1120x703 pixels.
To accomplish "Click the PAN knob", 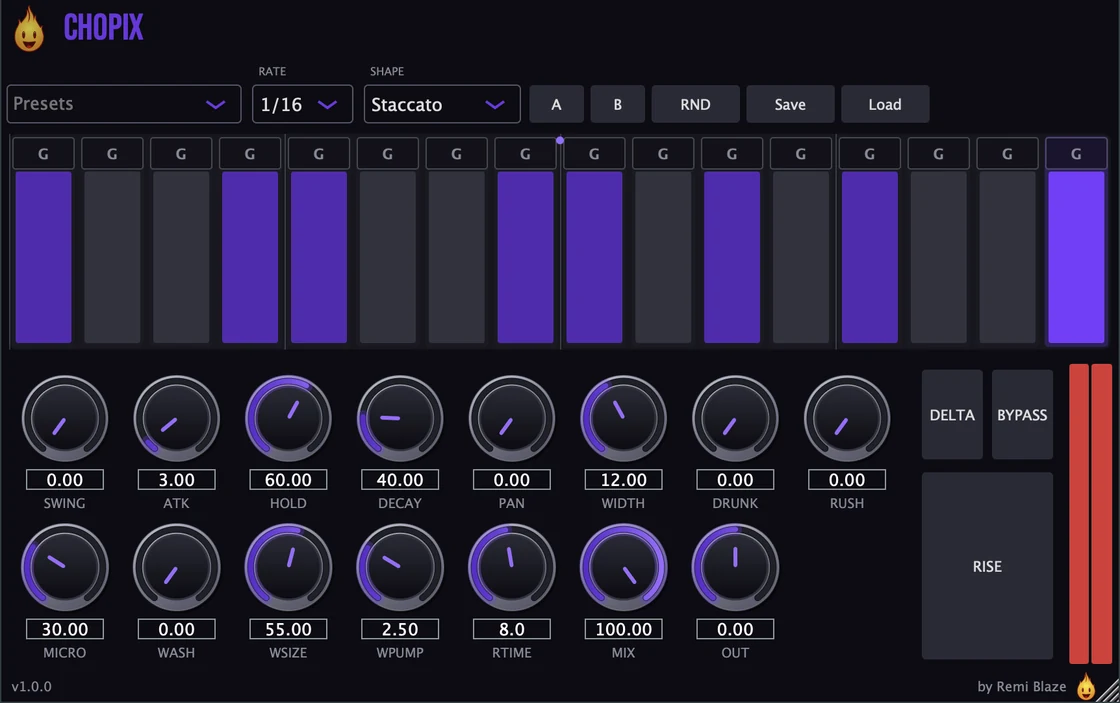I will 511,419.
